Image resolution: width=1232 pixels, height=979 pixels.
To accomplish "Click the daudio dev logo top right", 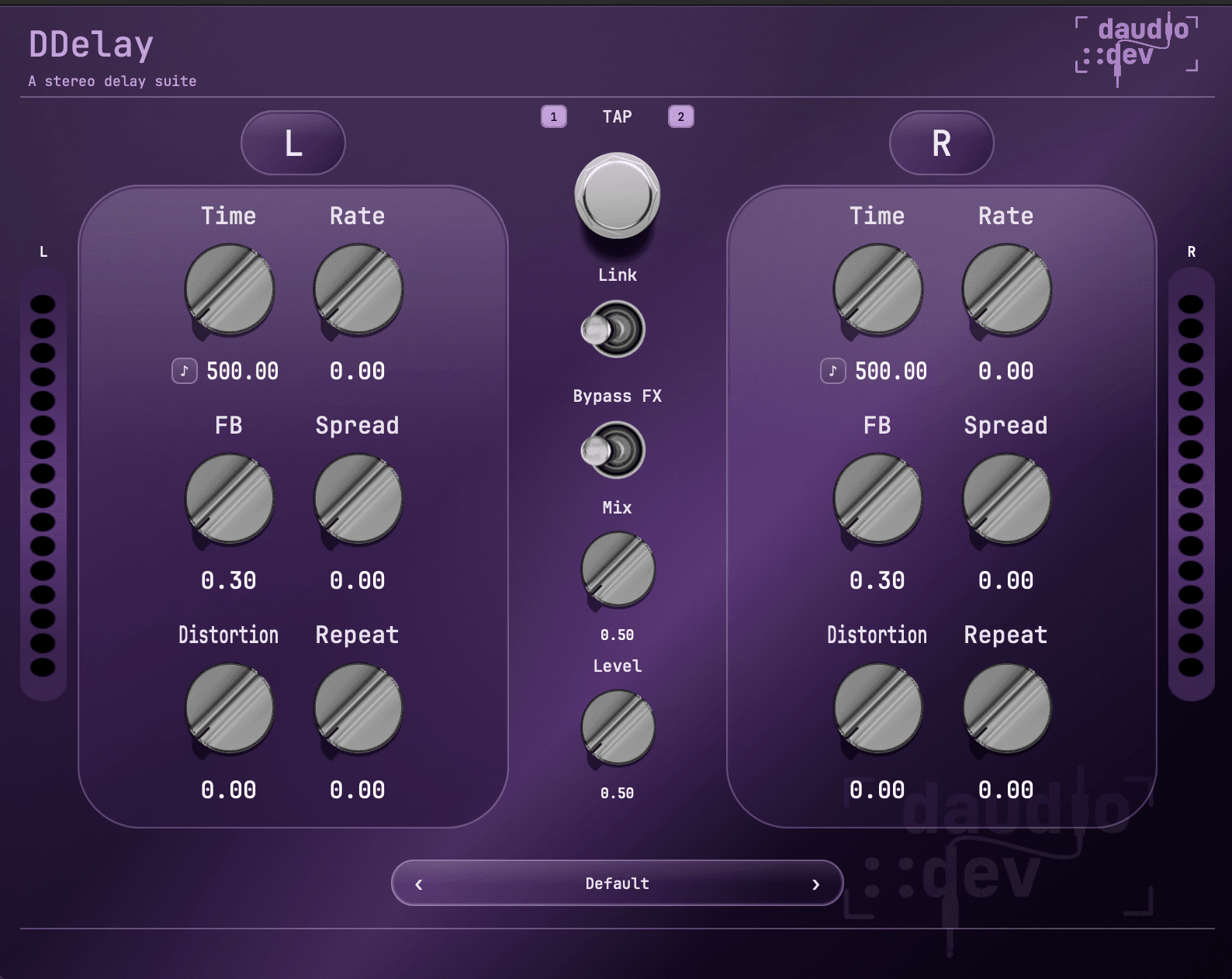I will (x=1137, y=48).
